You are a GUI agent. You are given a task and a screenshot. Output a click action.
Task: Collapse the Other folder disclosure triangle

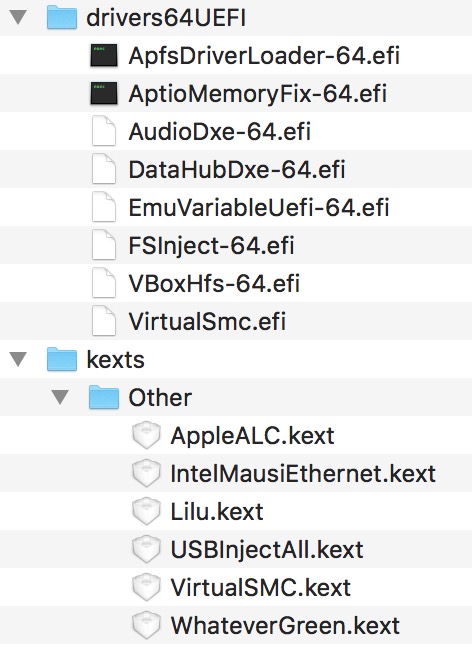60,398
